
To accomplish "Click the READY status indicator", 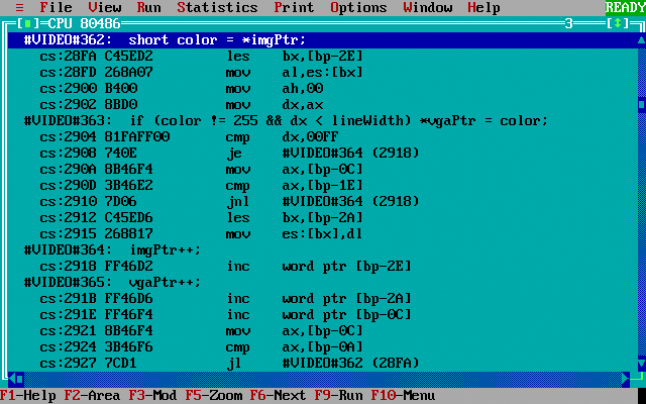I will pos(625,7).
